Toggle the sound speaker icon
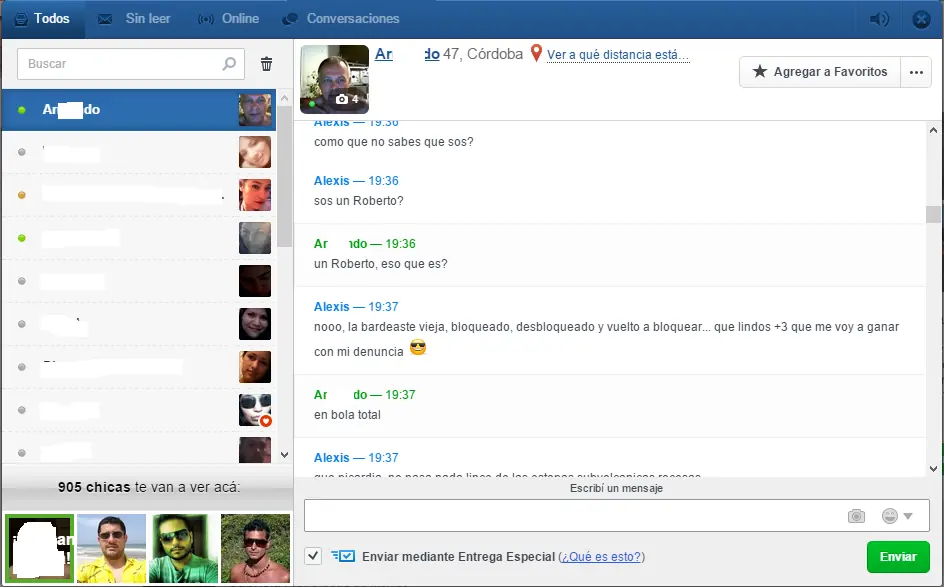 pos(879,19)
